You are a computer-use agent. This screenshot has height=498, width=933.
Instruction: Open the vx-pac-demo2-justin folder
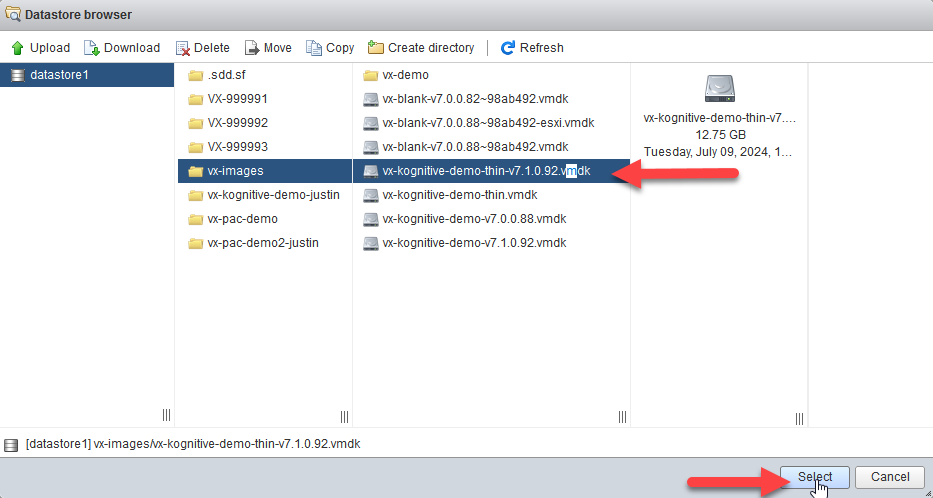pos(263,243)
